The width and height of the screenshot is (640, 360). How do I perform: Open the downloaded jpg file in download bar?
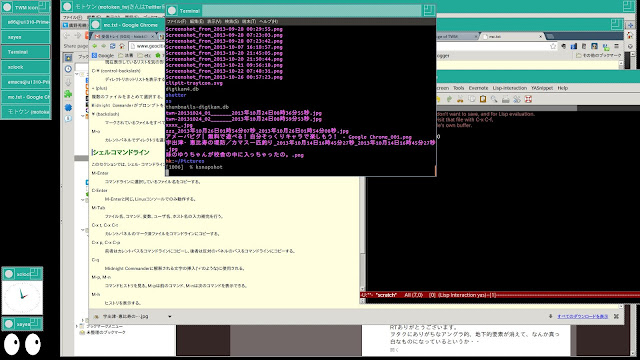[x=122, y=316]
